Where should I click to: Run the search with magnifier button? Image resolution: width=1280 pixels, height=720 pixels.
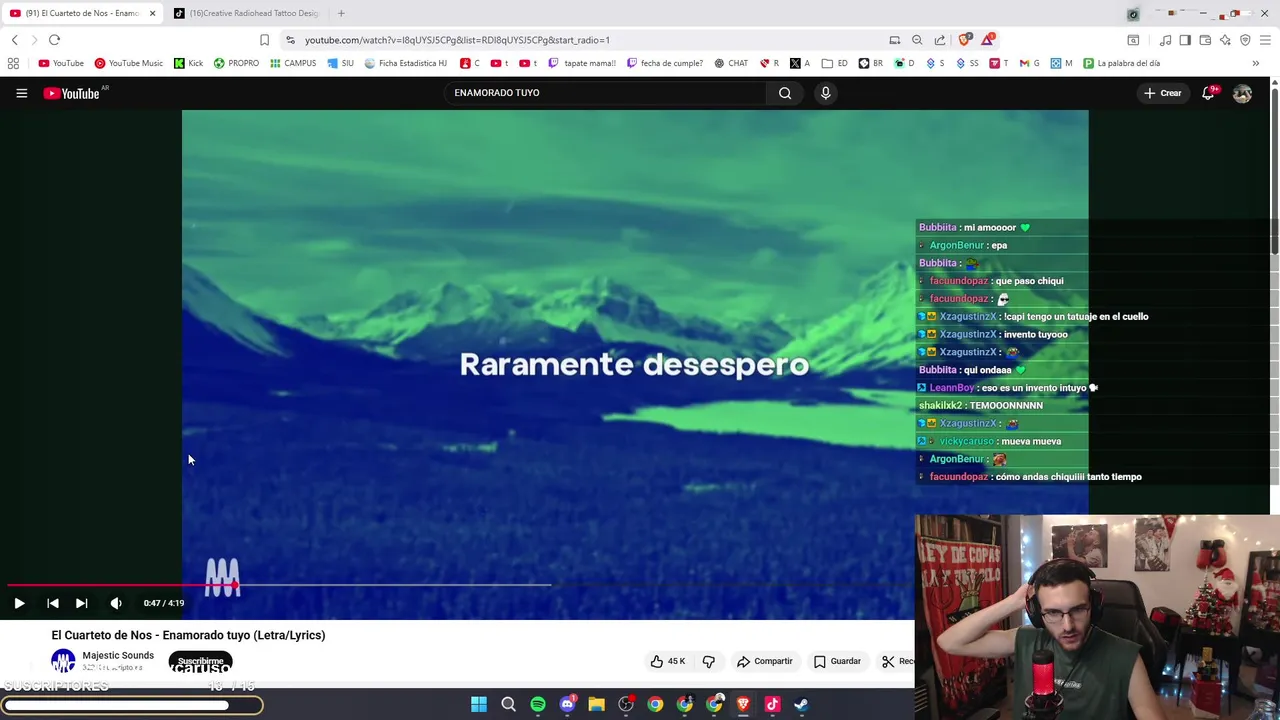pos(785,93)
